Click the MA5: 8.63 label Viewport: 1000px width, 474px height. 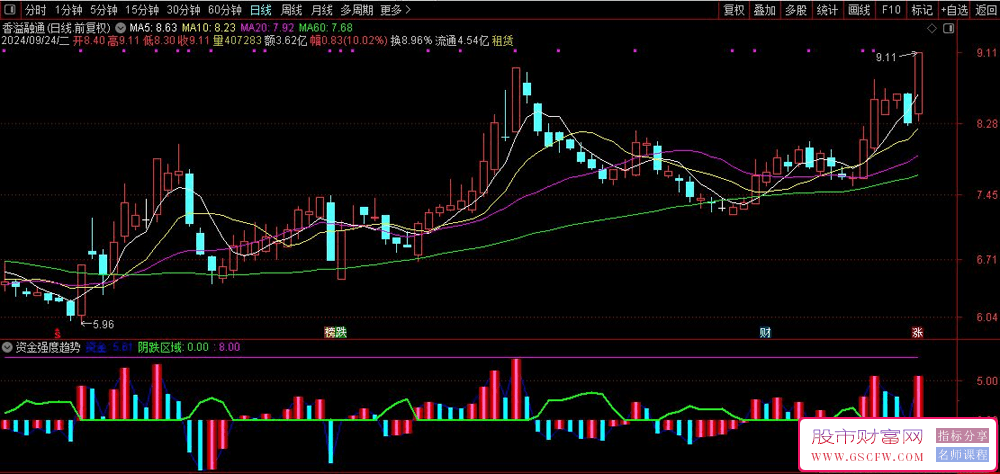pos(152,28)
